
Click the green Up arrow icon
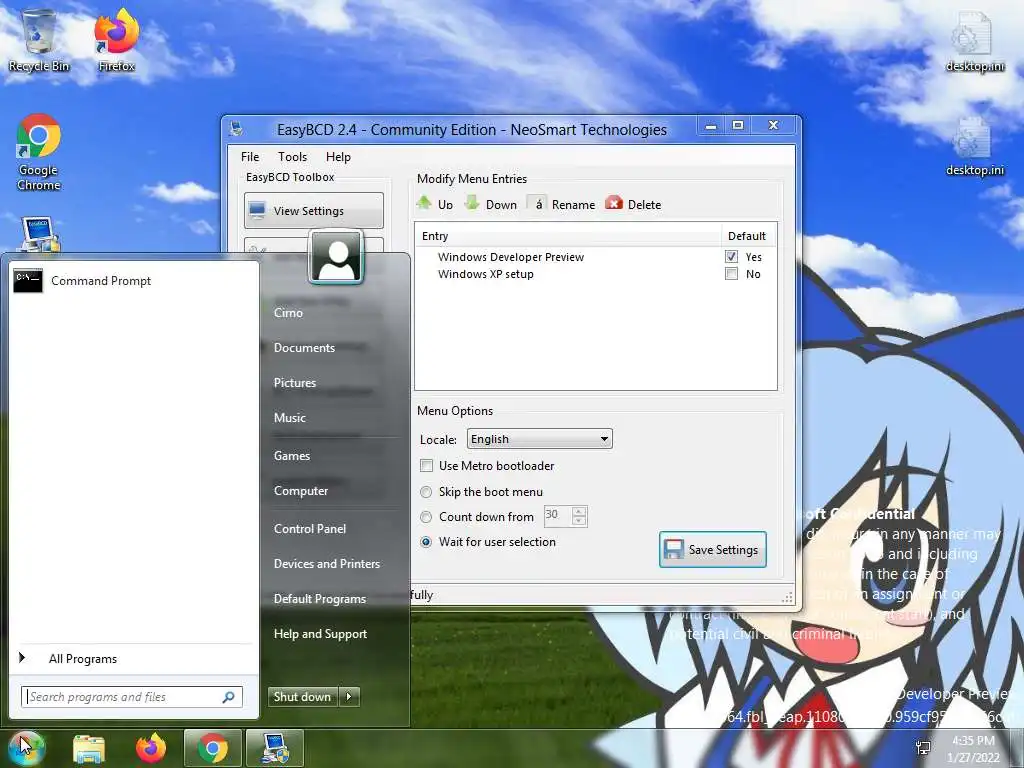424,203
